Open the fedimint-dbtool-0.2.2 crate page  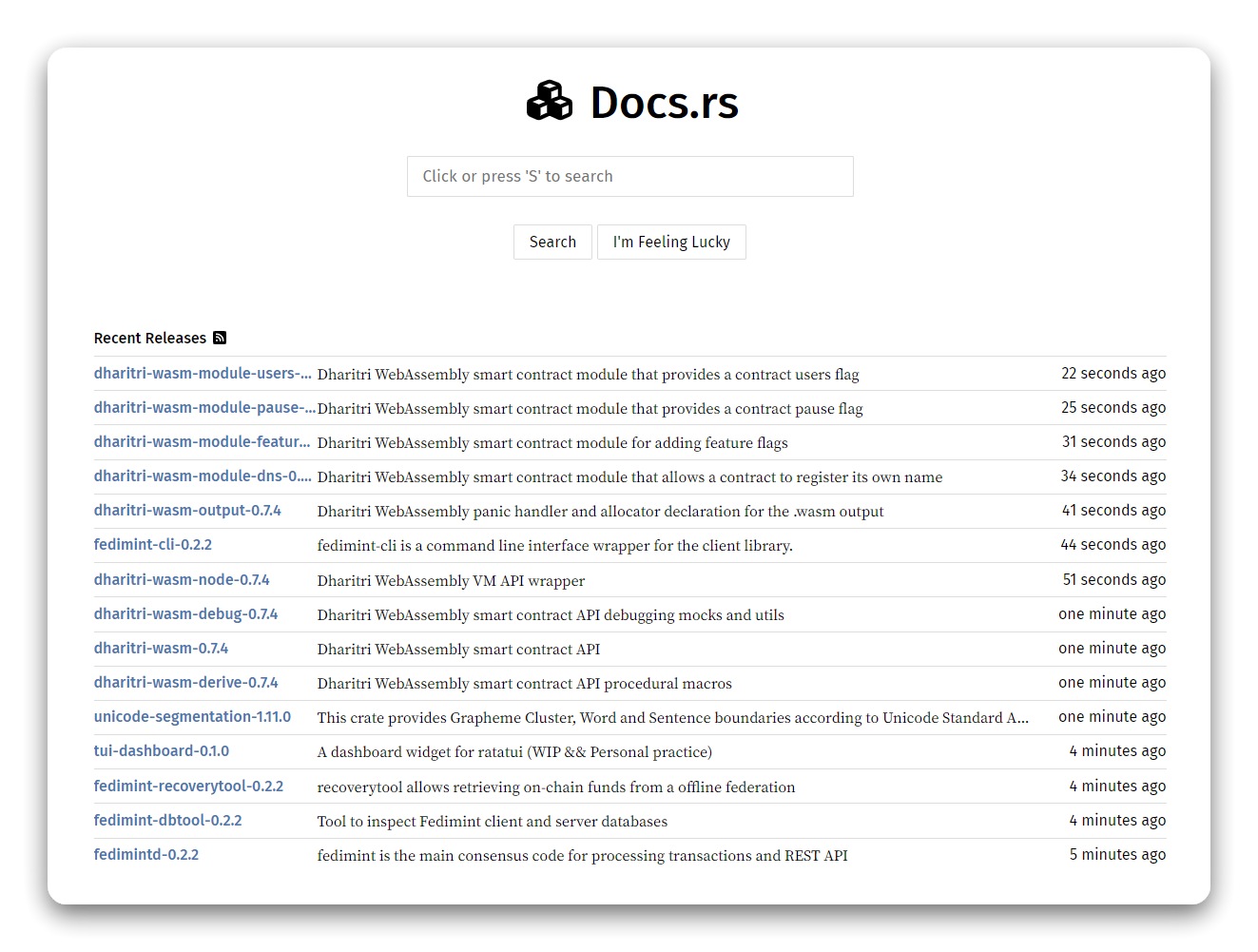pyautogui.click(x=167, y=819)
